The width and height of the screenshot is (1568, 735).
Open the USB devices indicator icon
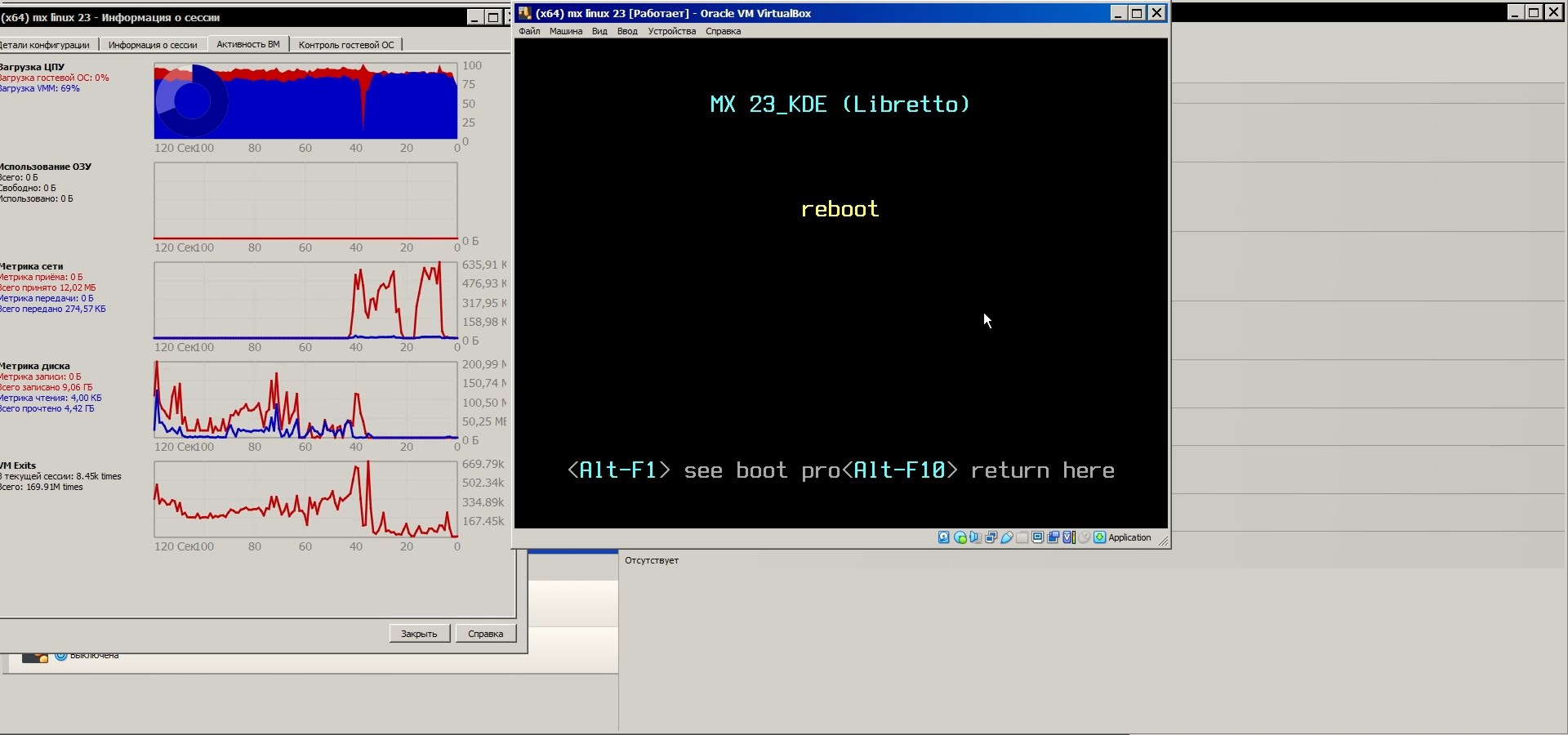(1007, 537)
